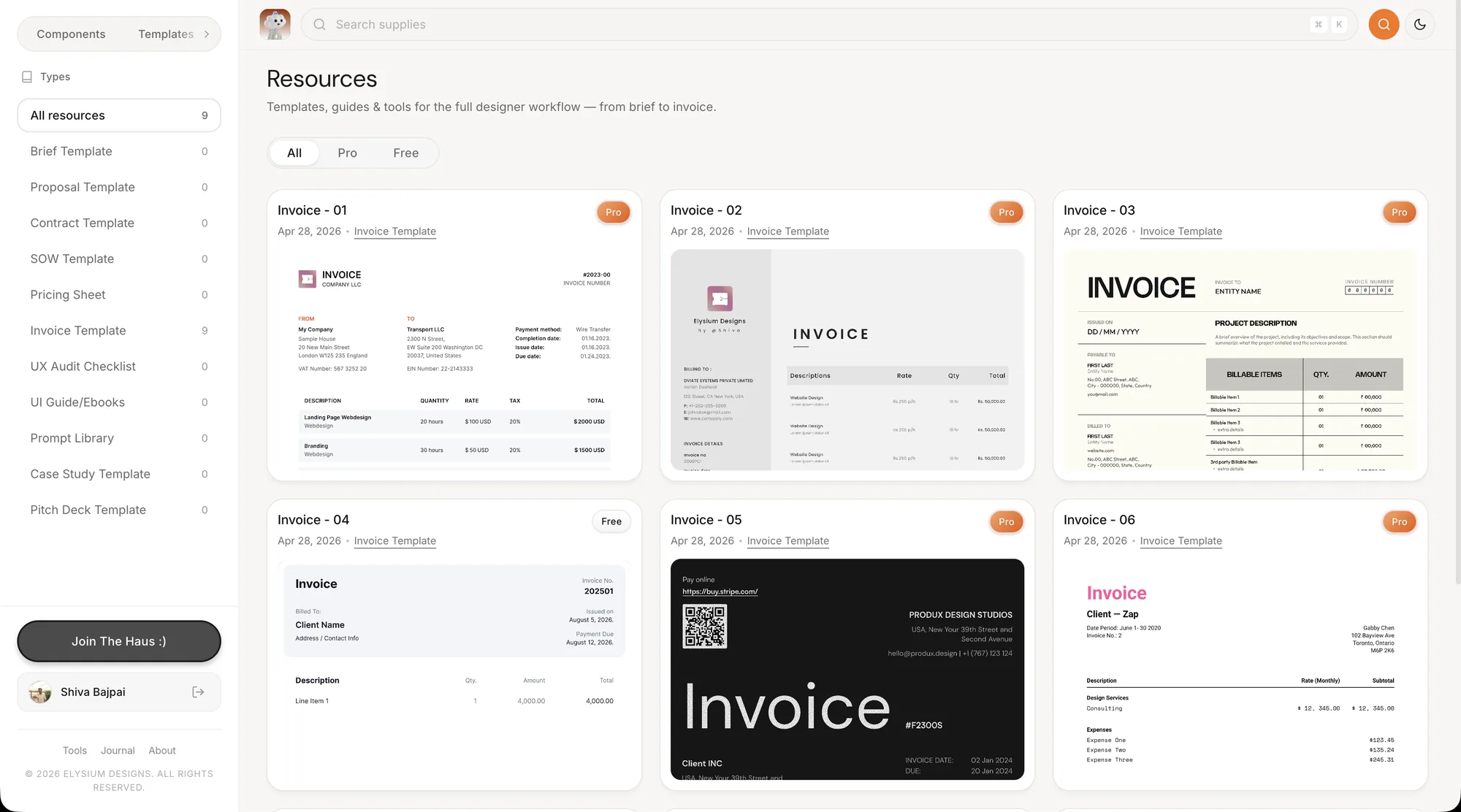Open the Invoice - 06 preview thumbnail
Viewport: 1461px width, 812px height.
(1240, 670)
